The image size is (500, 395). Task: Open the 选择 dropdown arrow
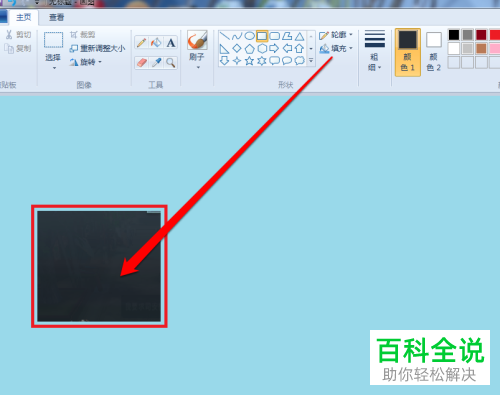54,68
